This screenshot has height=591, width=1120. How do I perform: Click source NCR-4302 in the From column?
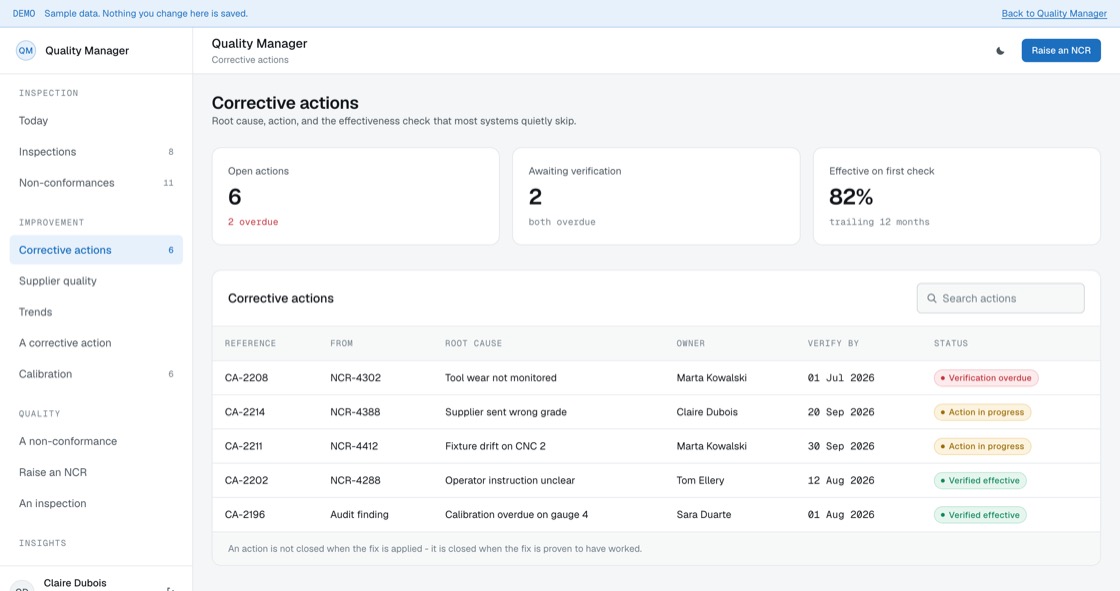click(x=355, y=378)
